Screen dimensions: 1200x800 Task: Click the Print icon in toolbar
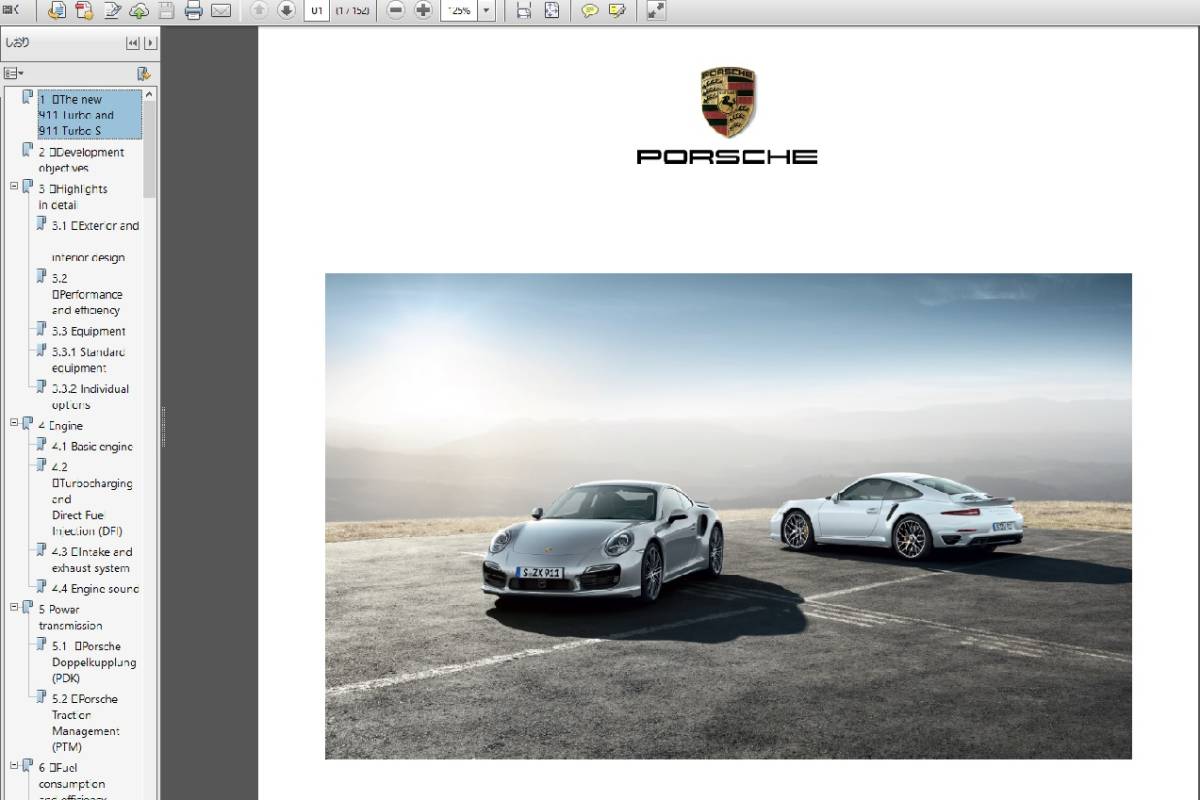tap(194, 11)
